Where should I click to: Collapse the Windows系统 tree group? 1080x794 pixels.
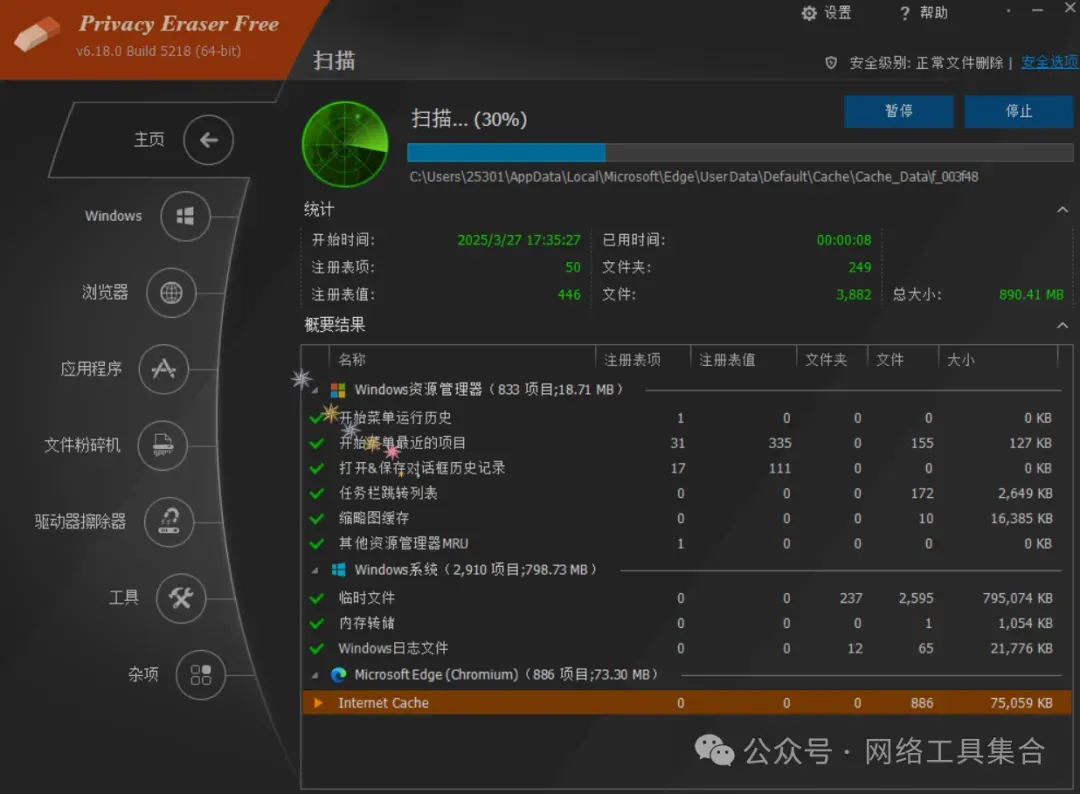tap(315, 571)
